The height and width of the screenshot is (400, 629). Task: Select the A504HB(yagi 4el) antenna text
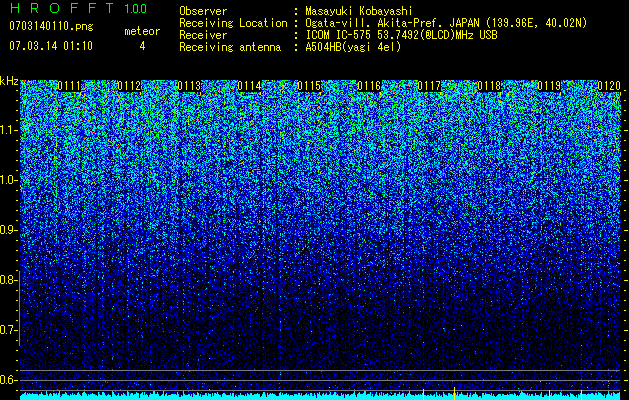coord(353,47)
